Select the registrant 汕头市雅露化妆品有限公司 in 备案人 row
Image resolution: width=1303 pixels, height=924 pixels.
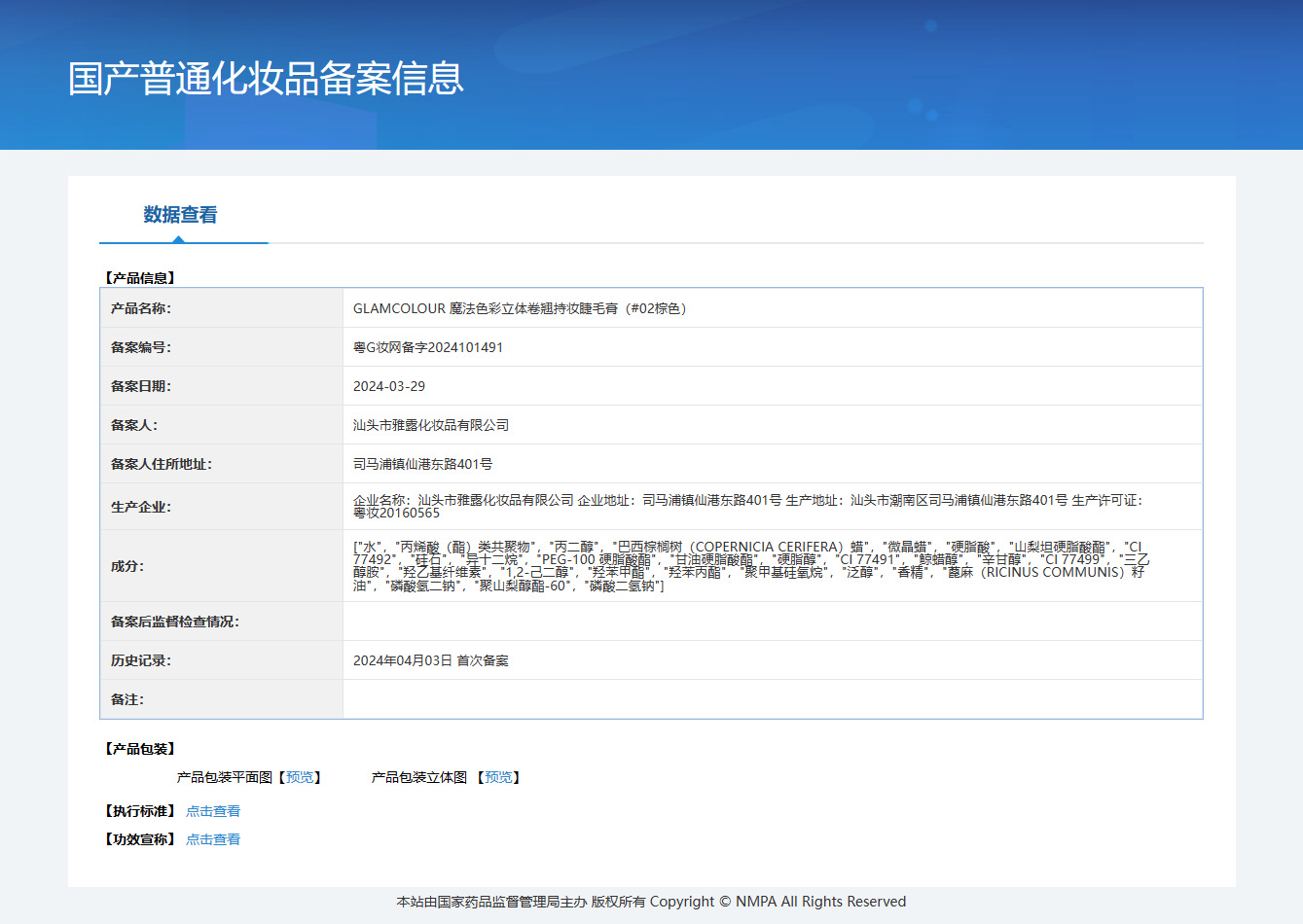[x=431, y=425]
